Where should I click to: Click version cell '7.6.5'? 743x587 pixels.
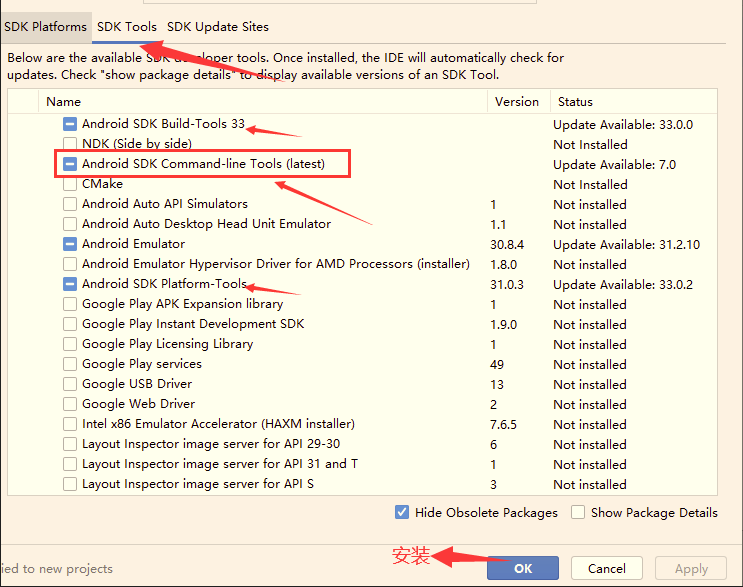[x=503, y=424]
